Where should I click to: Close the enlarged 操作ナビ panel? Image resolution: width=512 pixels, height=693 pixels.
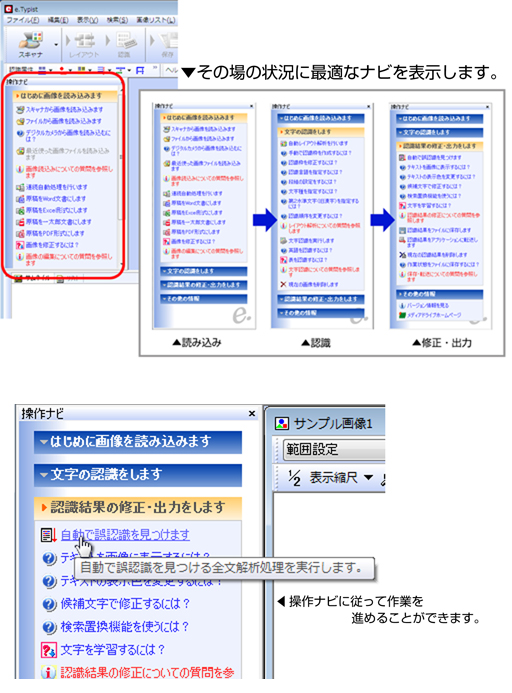252,414
